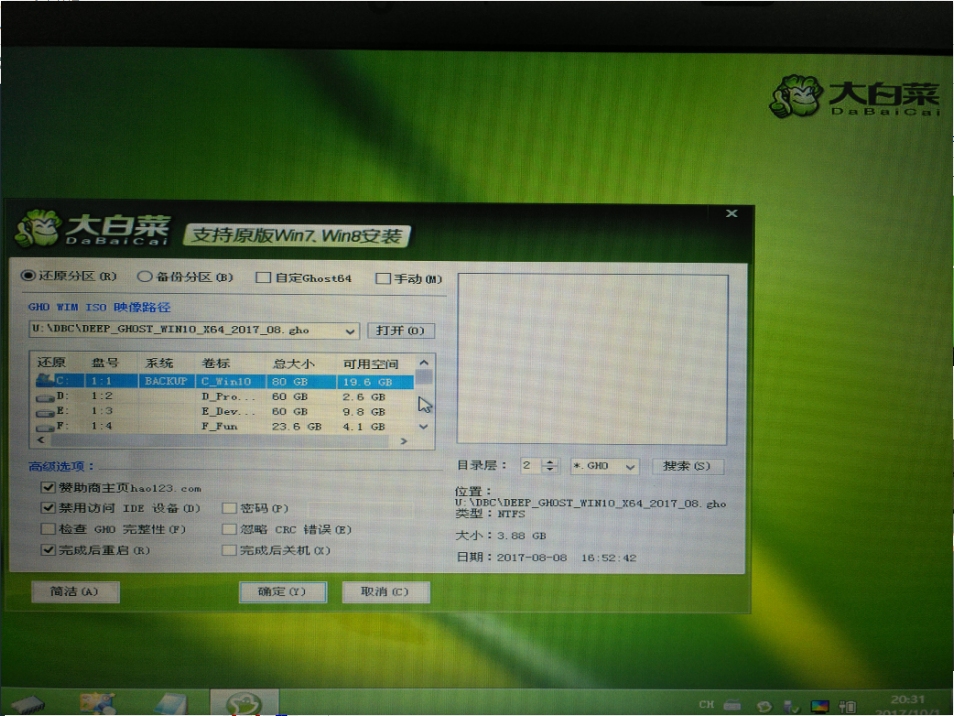
Task: Click the last tray icon before the clock
Action: [848, 706]
